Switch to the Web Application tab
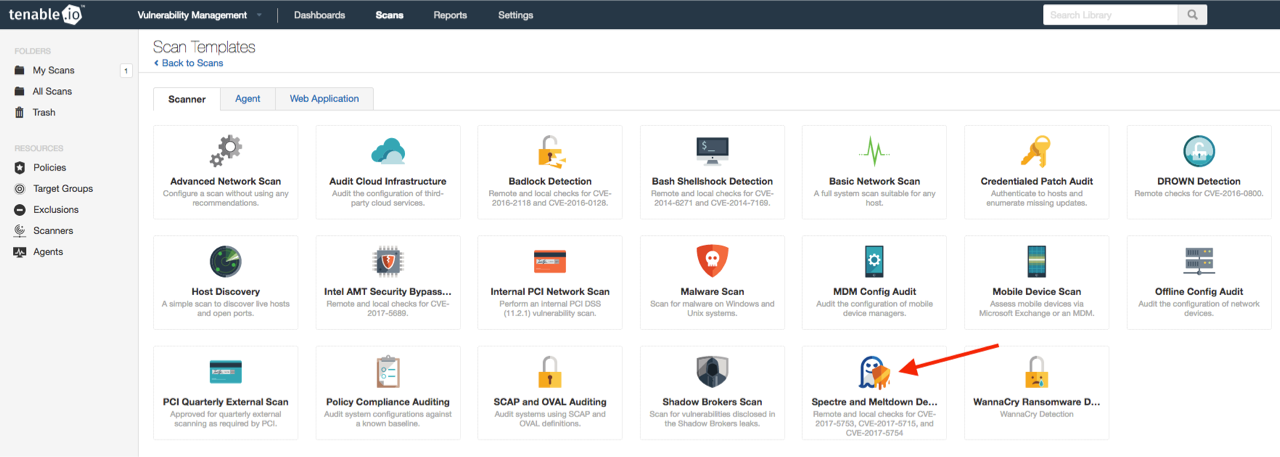1280x457 pixels. click(x=324, y=99)
